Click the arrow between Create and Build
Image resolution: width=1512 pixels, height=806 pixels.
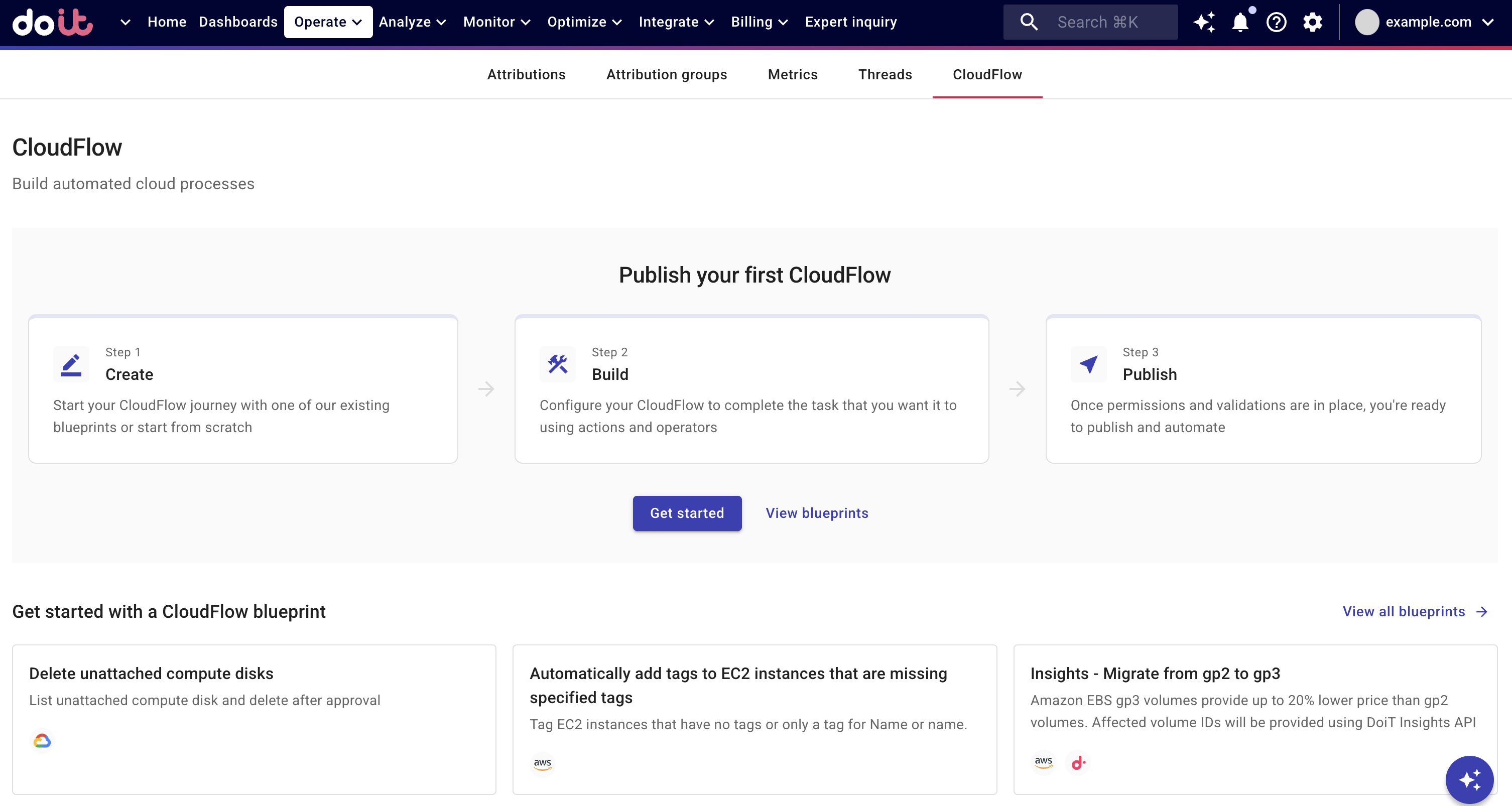pos(486,389)
